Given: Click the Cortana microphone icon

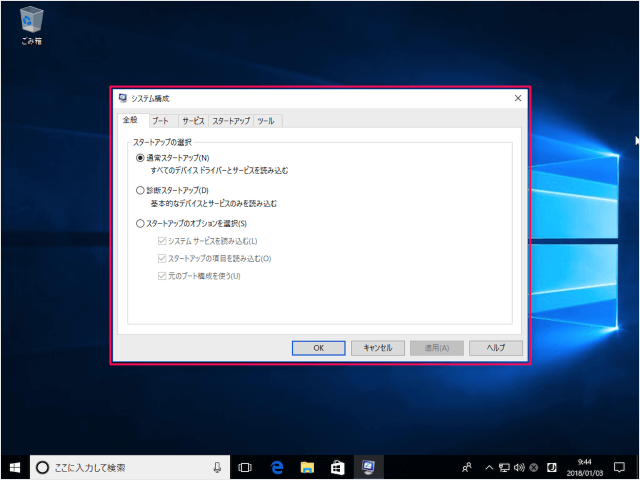Looking at the screenshot, I should coord(217,467).
